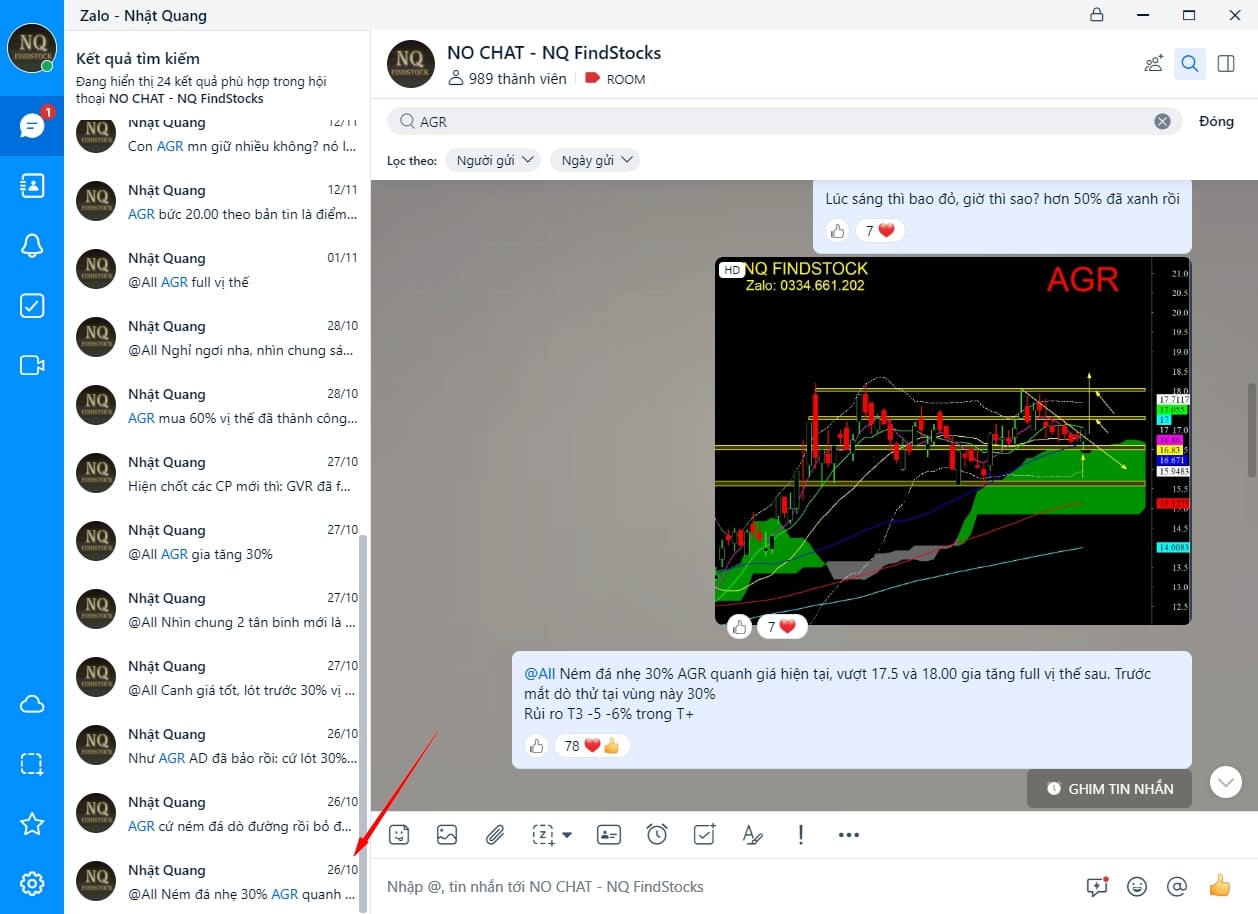This screenshot has width=1258, height=914.
Task: Expand the Người gửi filter dropdown
Action: 493,160
